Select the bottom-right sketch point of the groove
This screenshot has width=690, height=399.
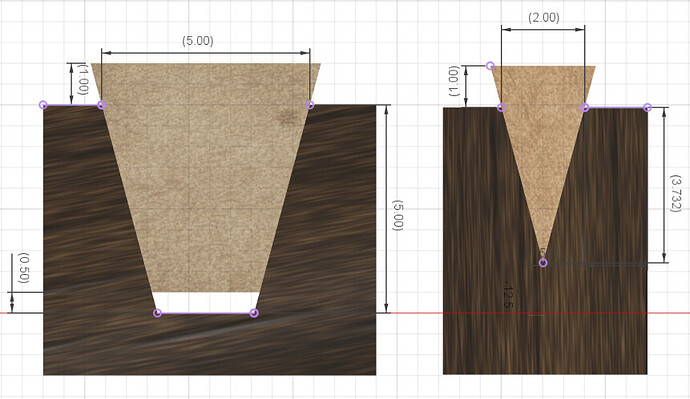click(x=253, y=313)
